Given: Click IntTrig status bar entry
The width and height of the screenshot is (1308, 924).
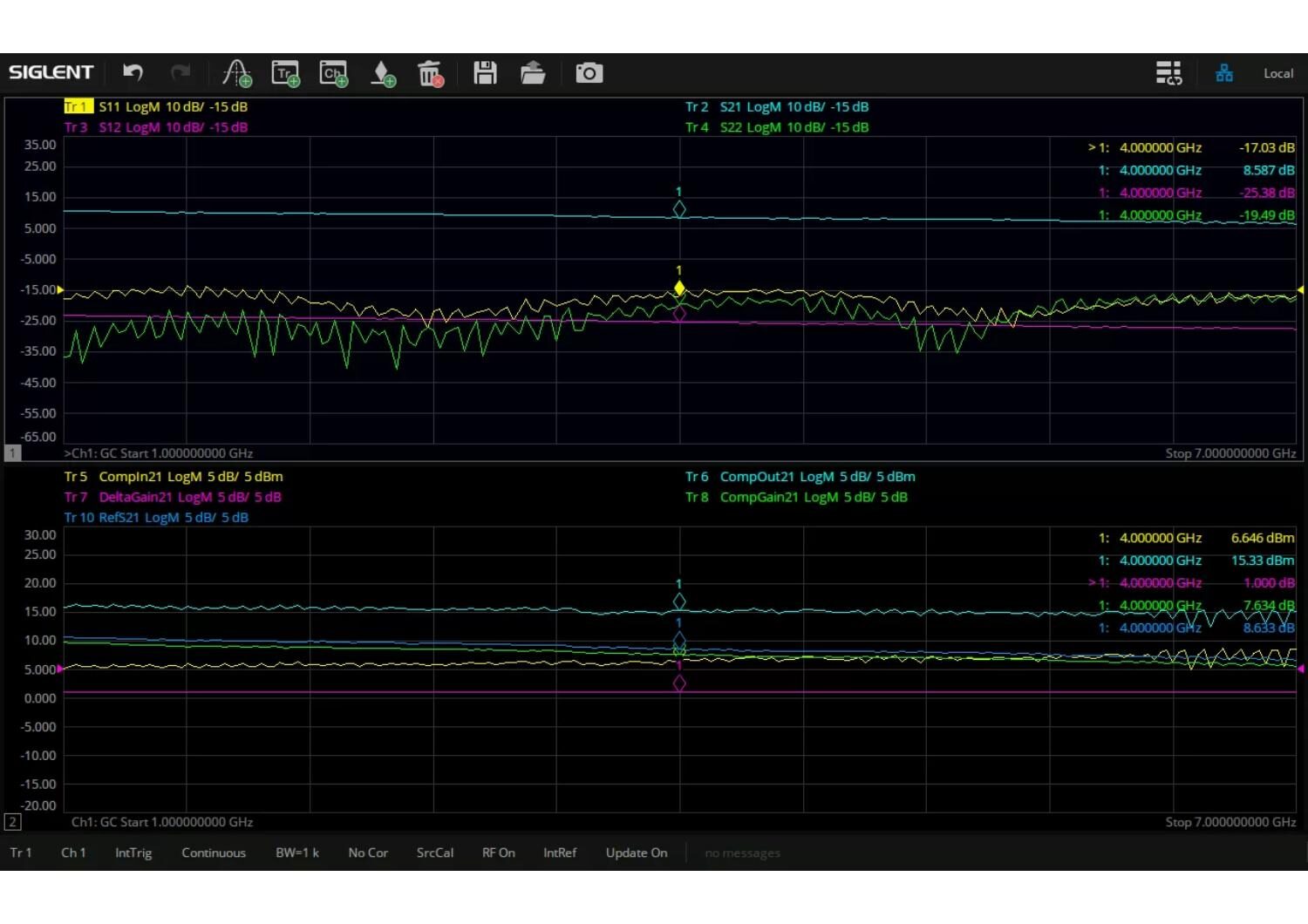Looking at the screenshot, I should click(133, 853).
